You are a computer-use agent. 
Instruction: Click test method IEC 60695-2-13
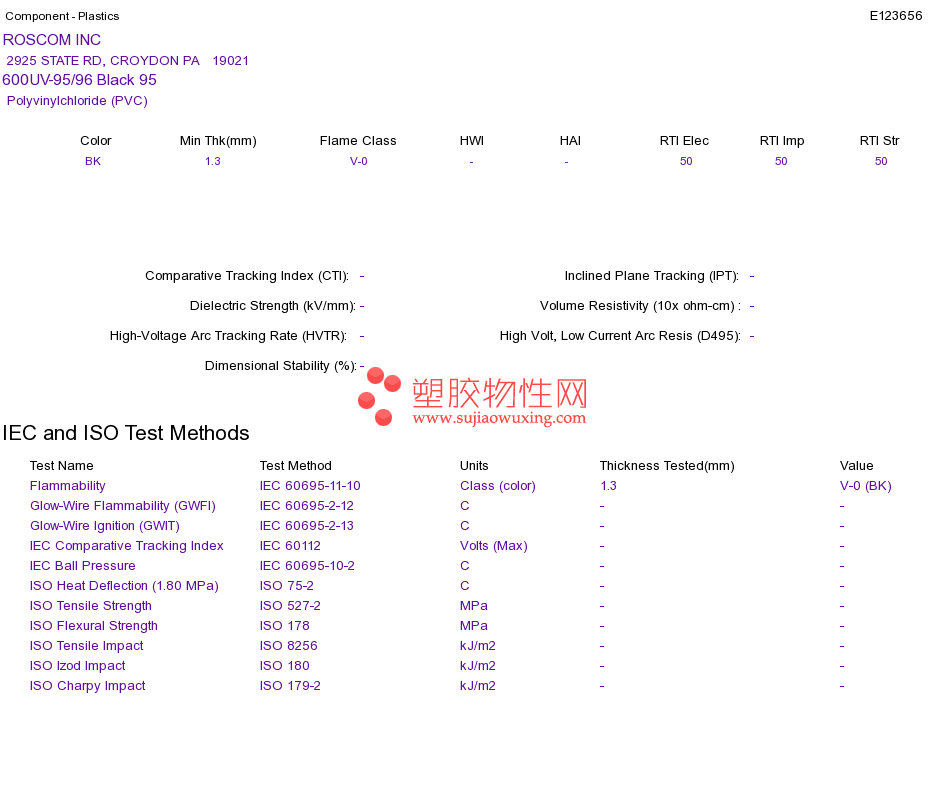coord(307,525)
